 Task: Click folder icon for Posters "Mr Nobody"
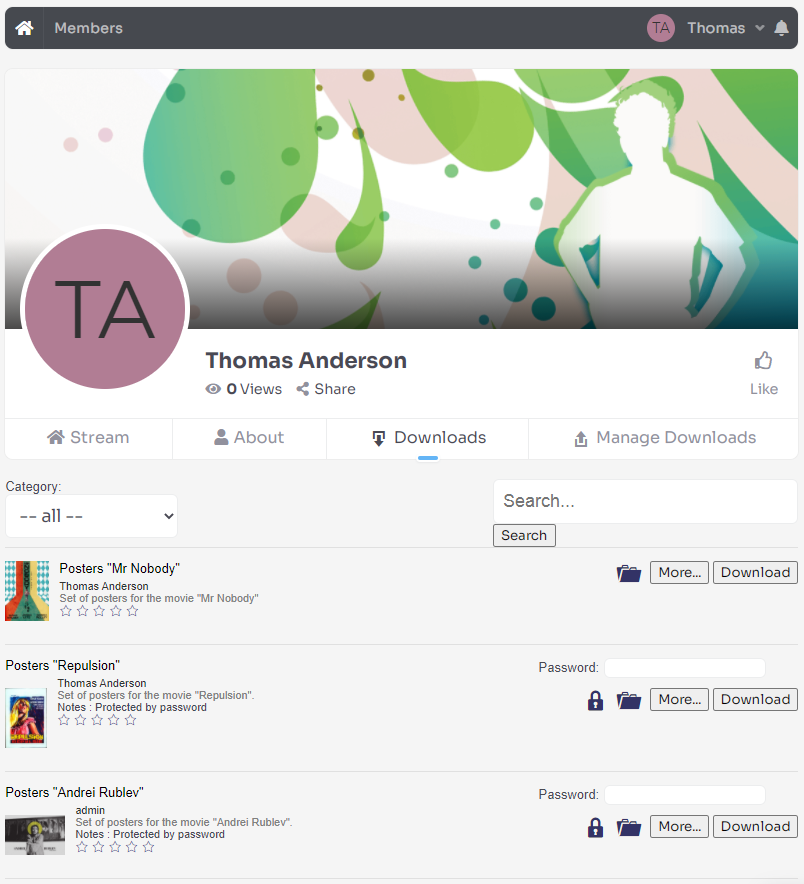coord(629,573)
